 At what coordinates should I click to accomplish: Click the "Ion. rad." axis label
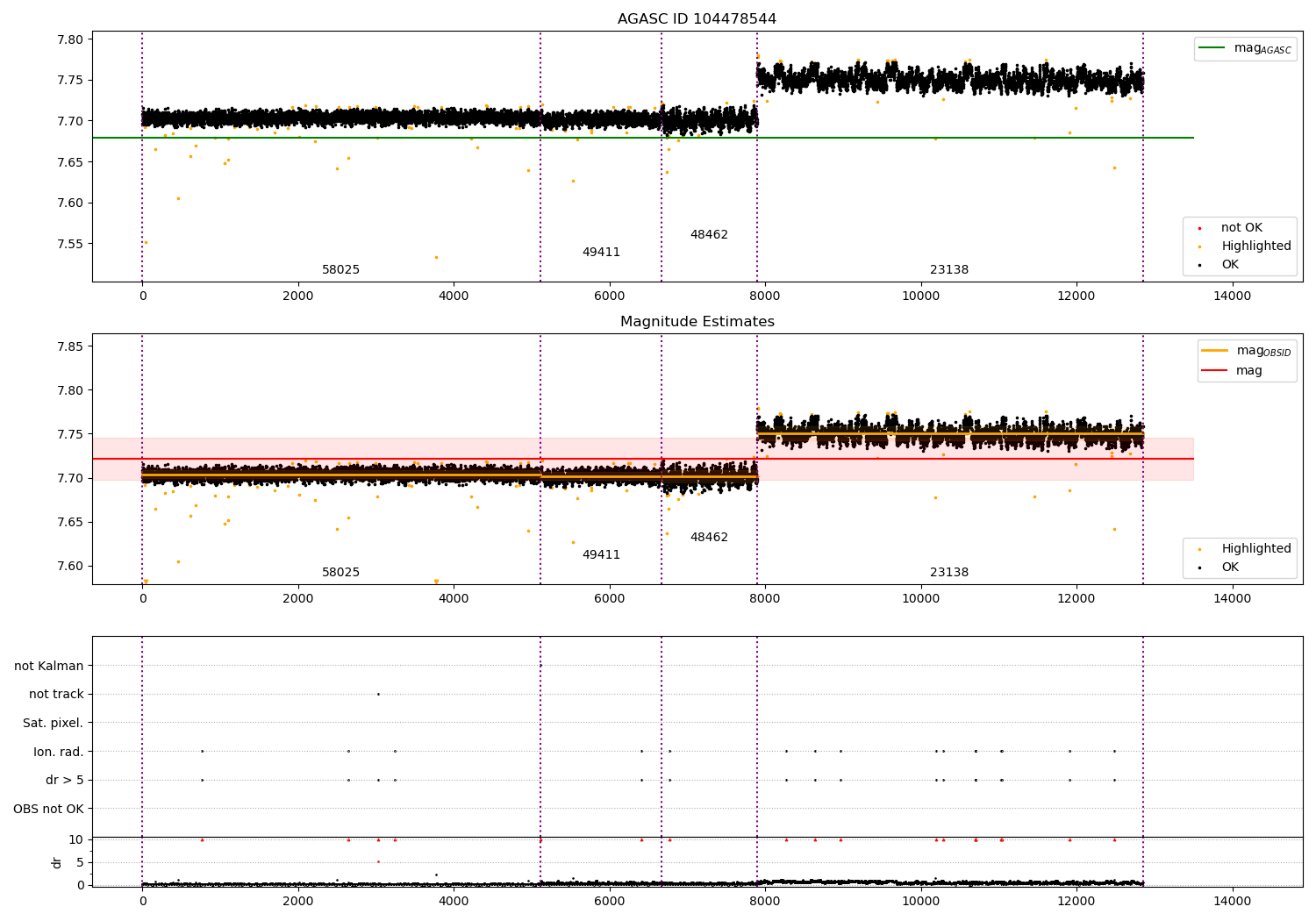(x=59, y=752)
